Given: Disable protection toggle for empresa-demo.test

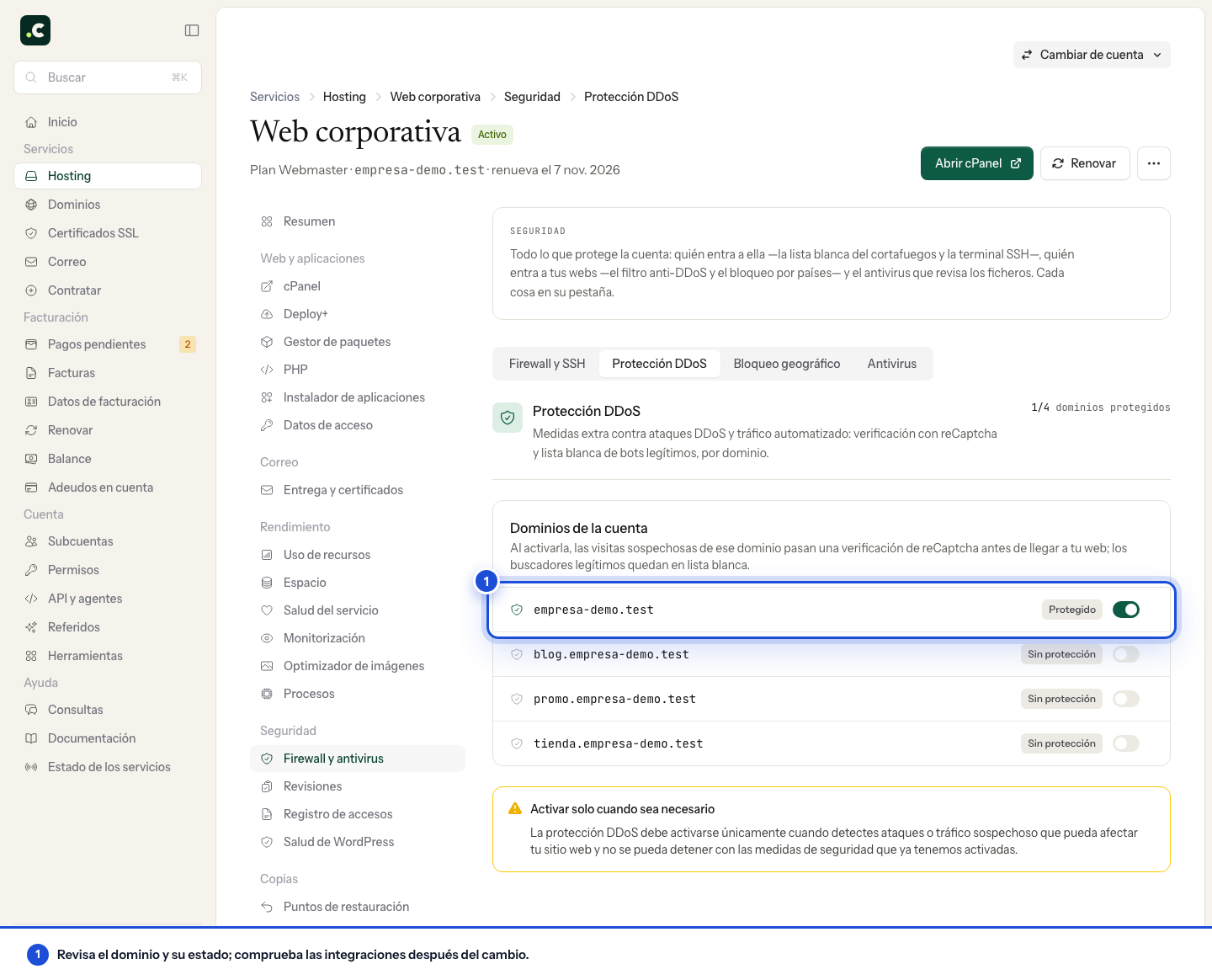Looking at the screenshot, I should click(x=1126, y=610).
